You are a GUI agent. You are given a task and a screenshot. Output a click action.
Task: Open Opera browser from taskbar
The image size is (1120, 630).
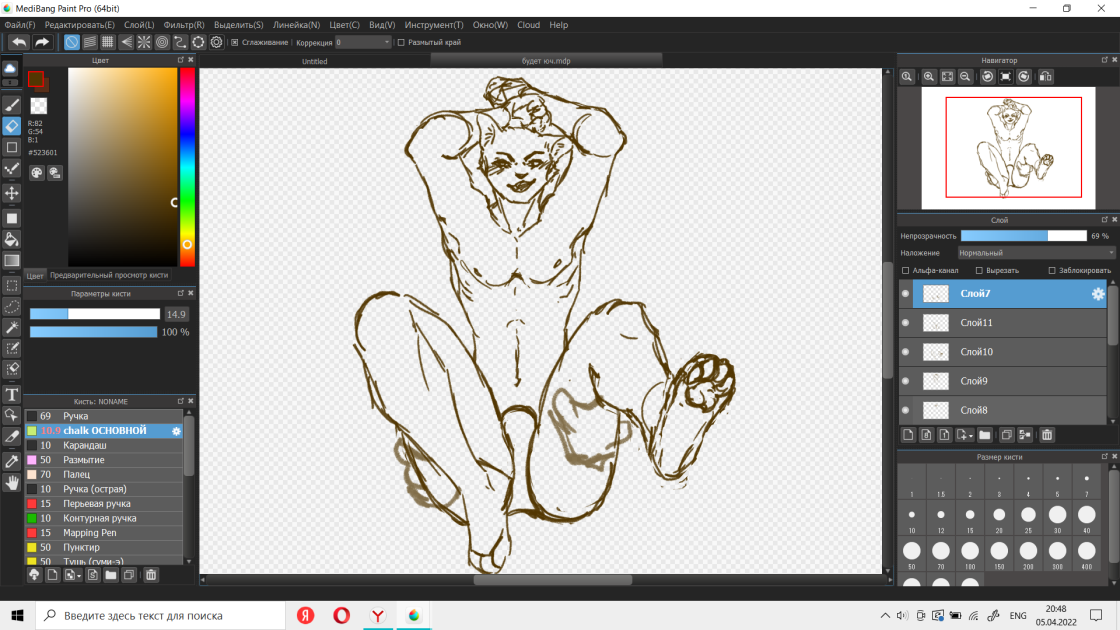click(341, 615)
